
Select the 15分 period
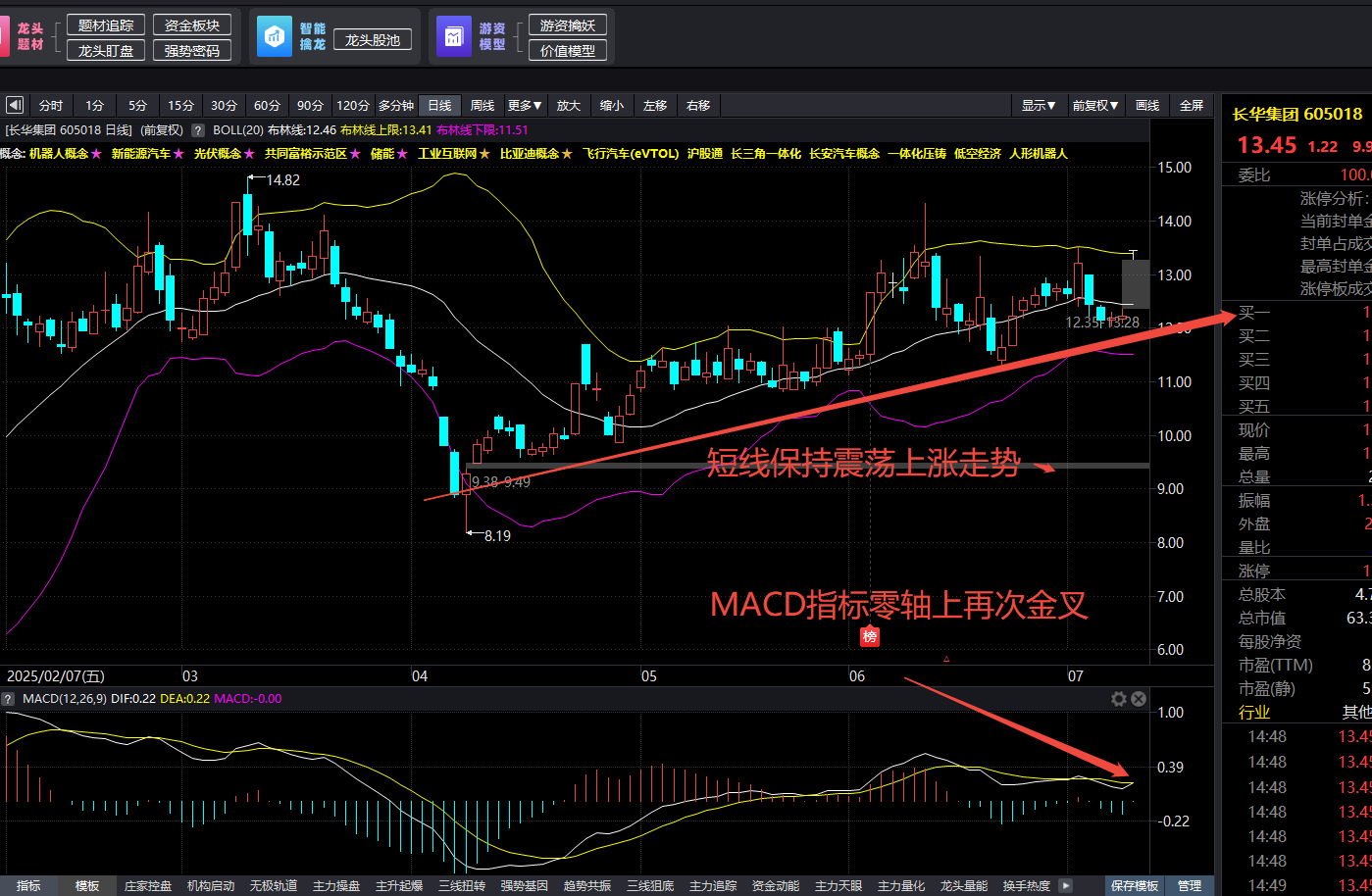tap(180, 106)
